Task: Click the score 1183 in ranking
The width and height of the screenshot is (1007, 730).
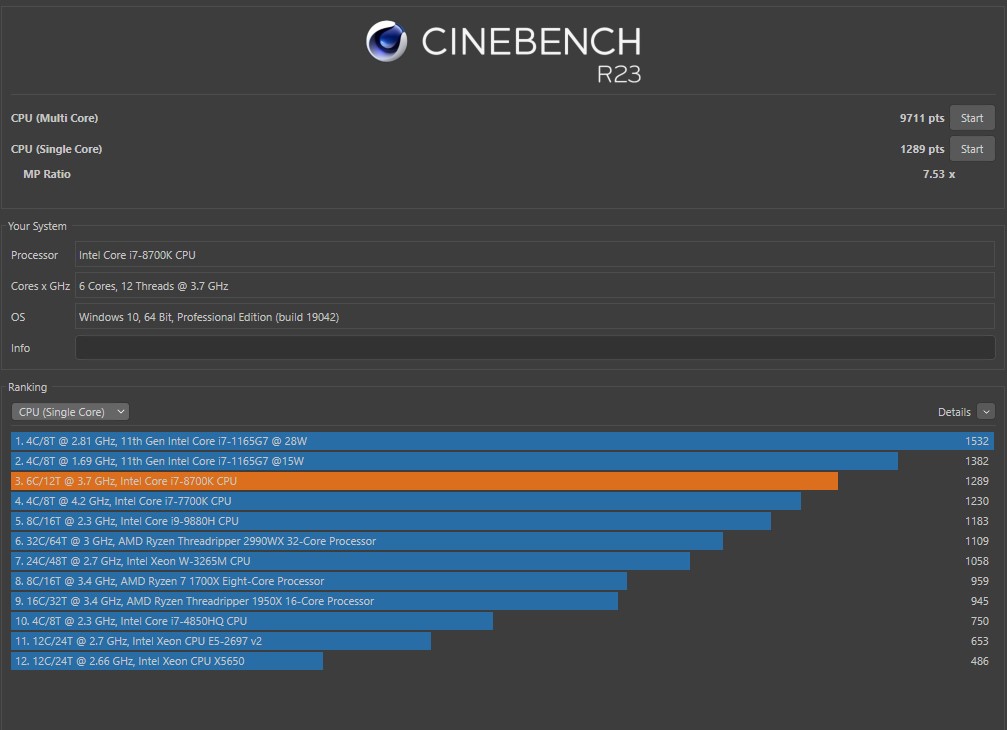Action: point(977,521)
